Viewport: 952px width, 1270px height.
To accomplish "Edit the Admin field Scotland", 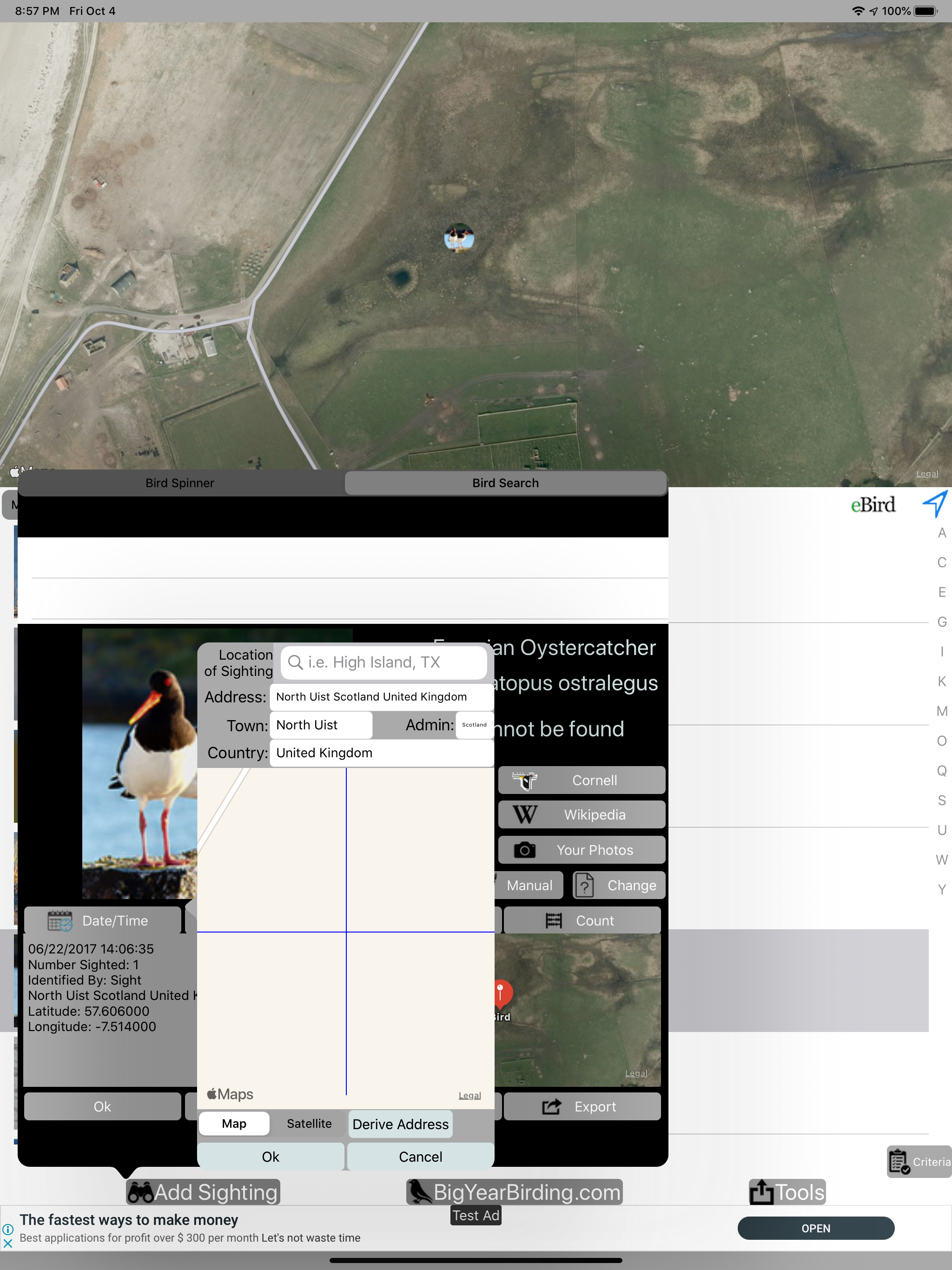I will (474, 725).
